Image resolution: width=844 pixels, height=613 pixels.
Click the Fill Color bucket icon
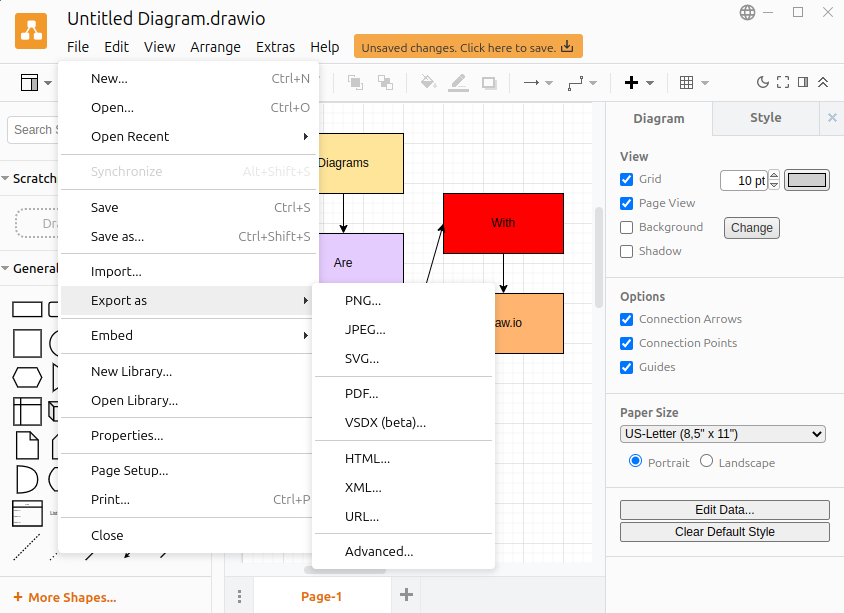pyautogui.click(x=428, y=82)
